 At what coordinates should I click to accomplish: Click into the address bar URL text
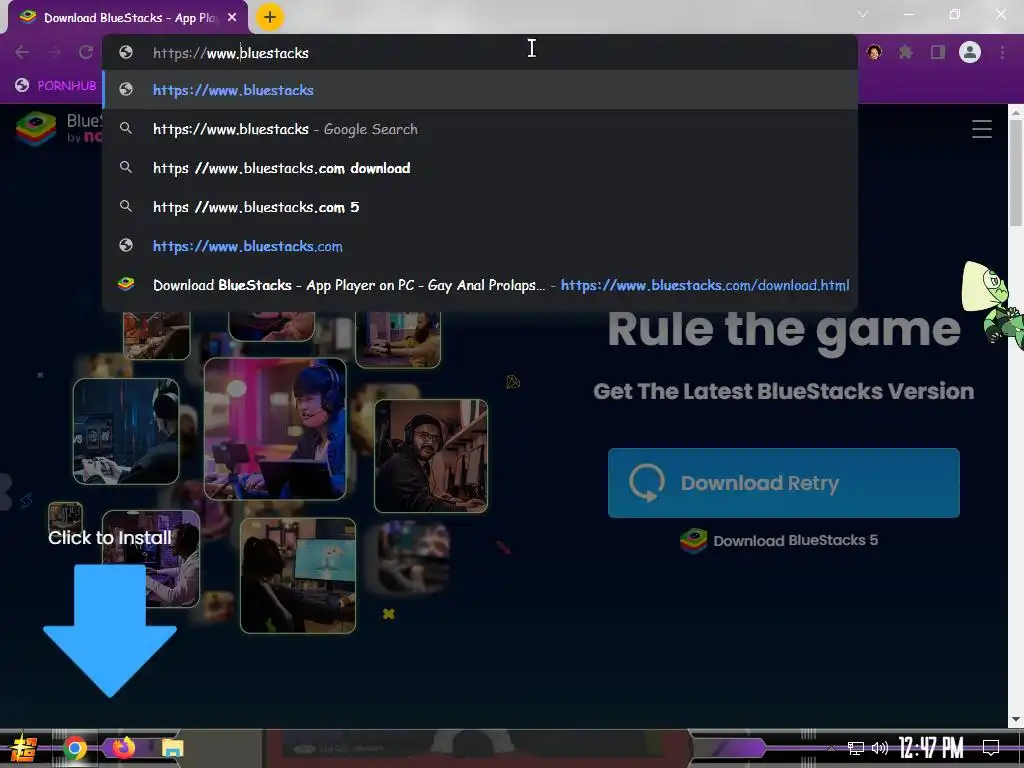pyautogui.click(x=231, y=53)
